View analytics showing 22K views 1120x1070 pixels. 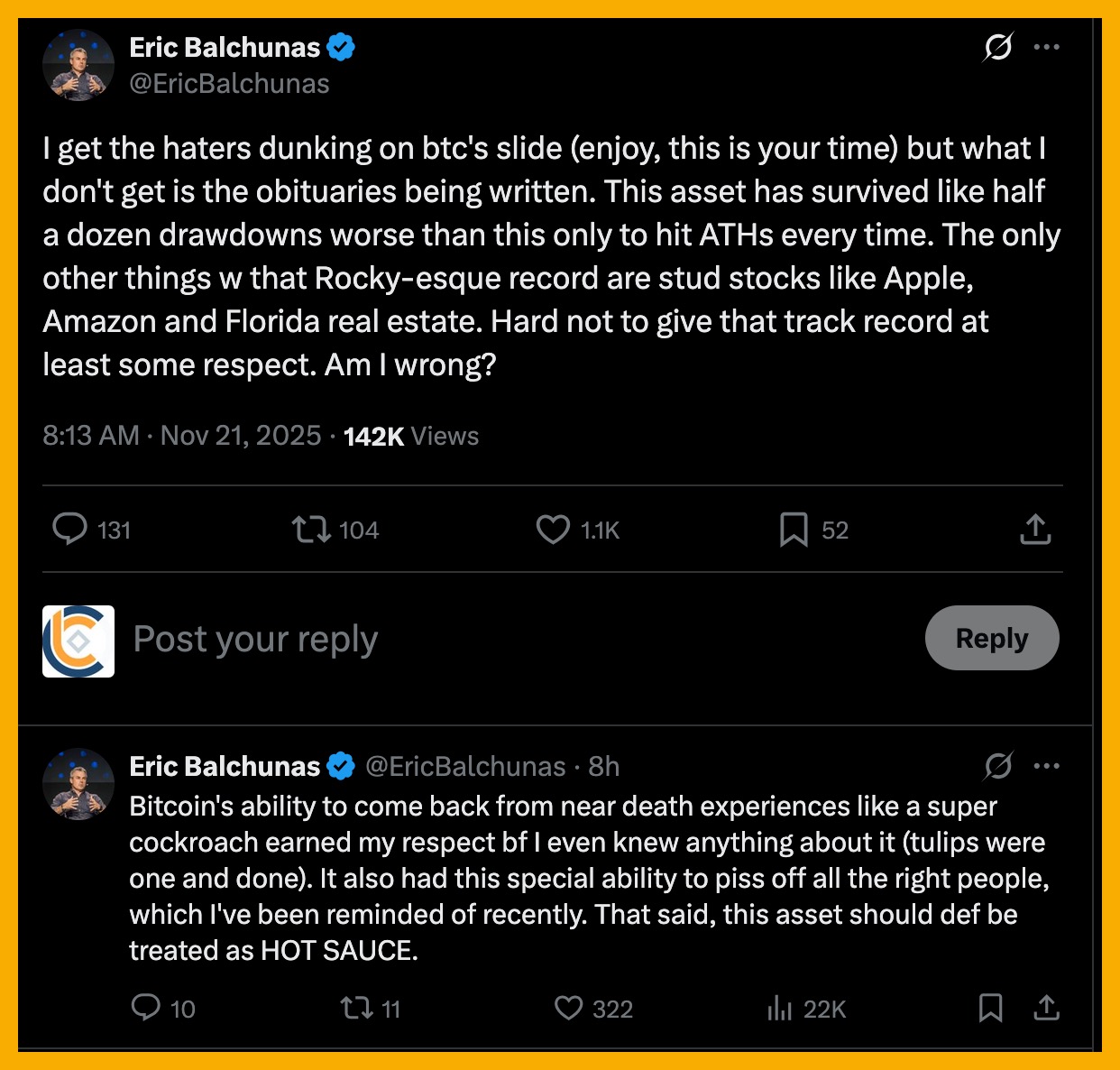(x=779, y=1008)
